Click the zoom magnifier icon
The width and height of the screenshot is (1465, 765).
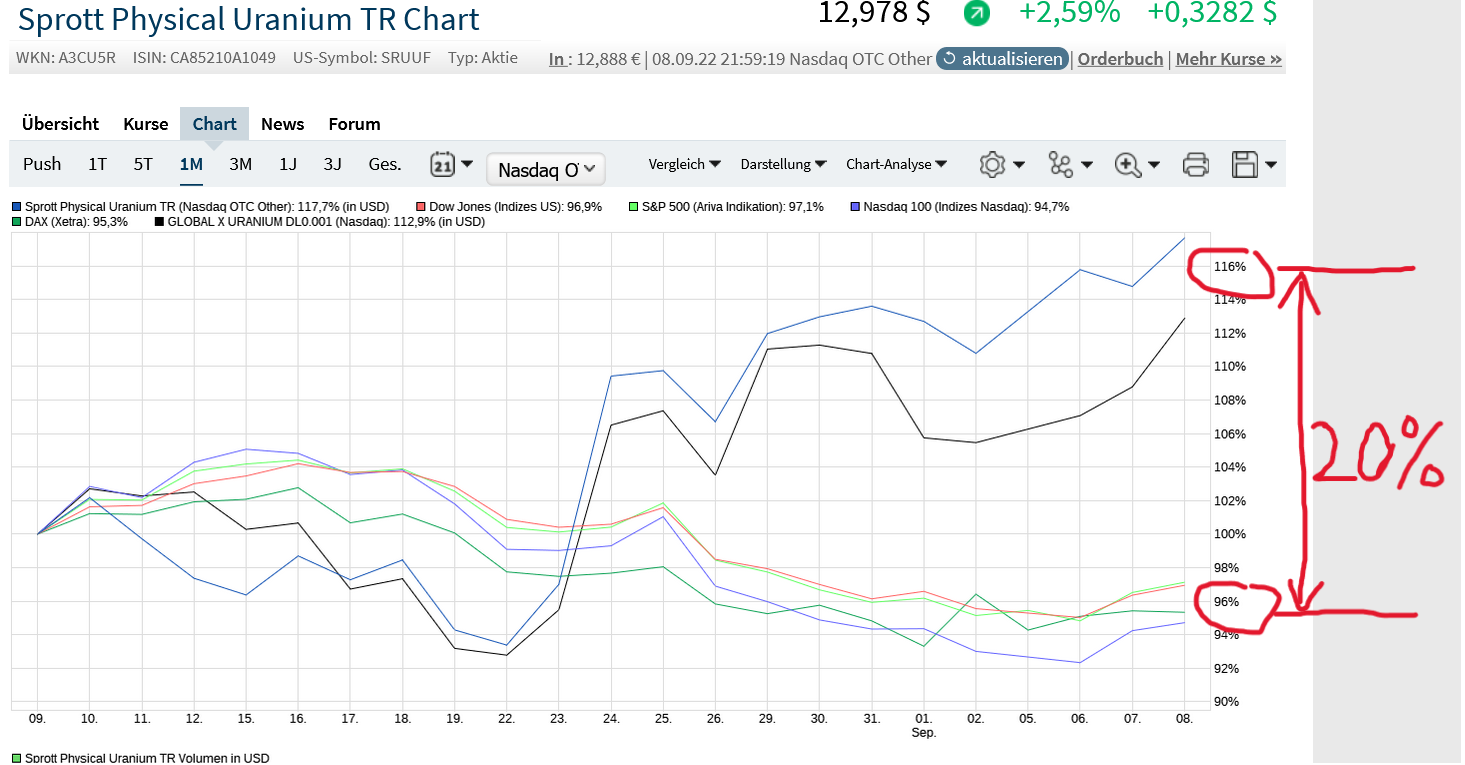[x=1128, y=165]
